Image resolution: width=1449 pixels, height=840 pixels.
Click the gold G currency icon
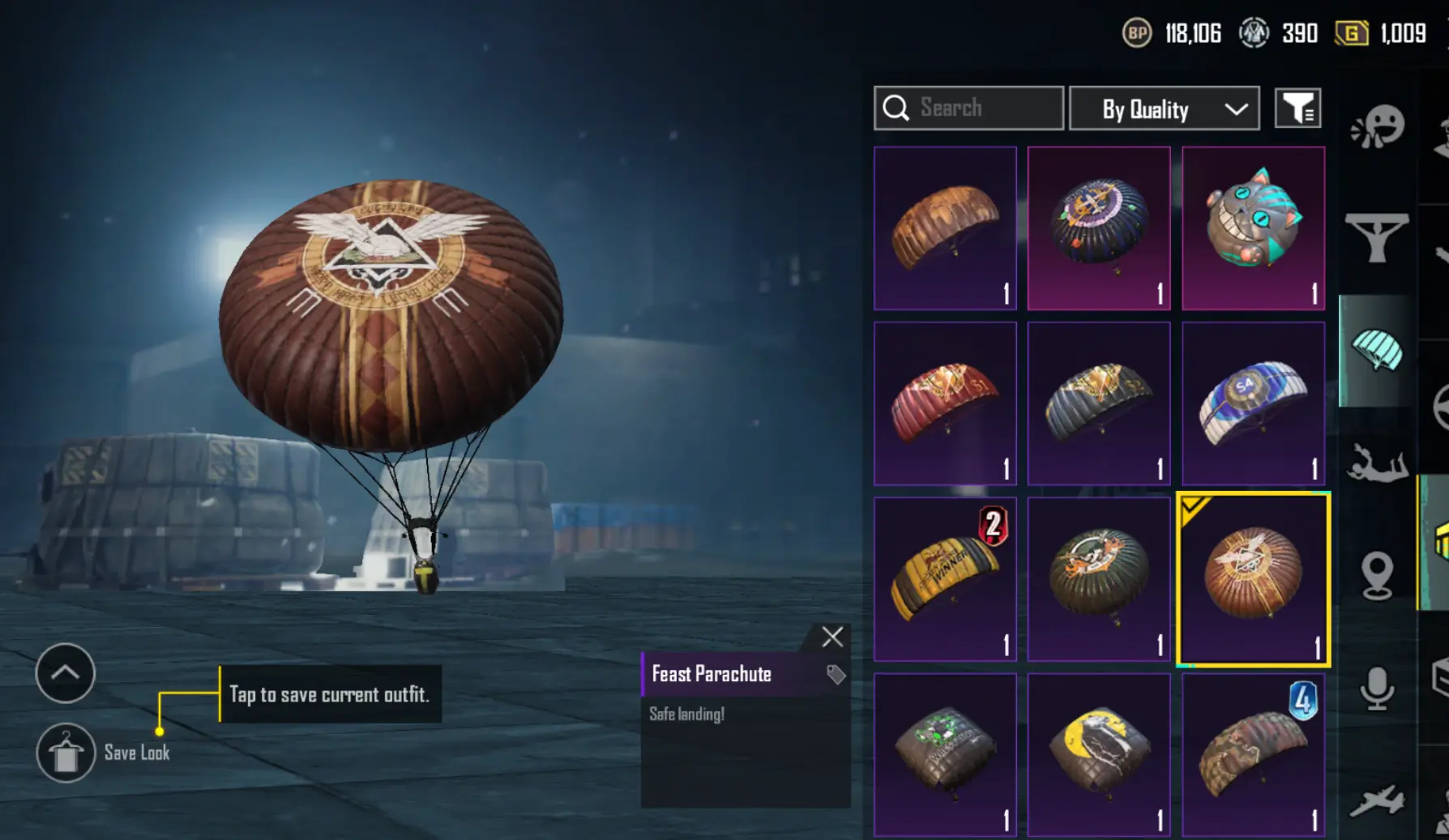pyautogui.click(x=1352, y=33)
